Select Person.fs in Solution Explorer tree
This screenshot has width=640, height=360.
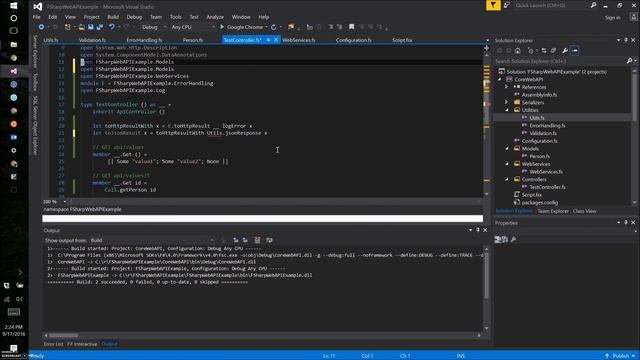click(539, 156)
